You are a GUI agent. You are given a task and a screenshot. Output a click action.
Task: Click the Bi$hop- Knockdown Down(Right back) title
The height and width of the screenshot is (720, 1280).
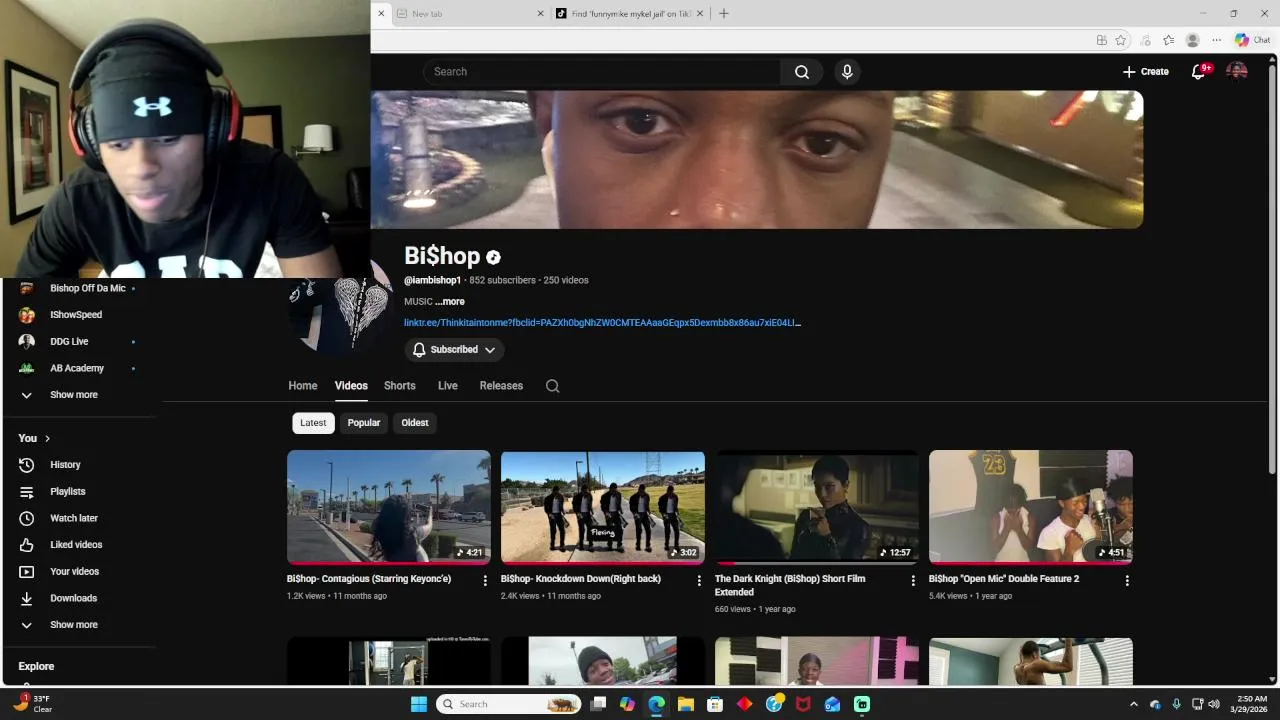tap(581, 579)
